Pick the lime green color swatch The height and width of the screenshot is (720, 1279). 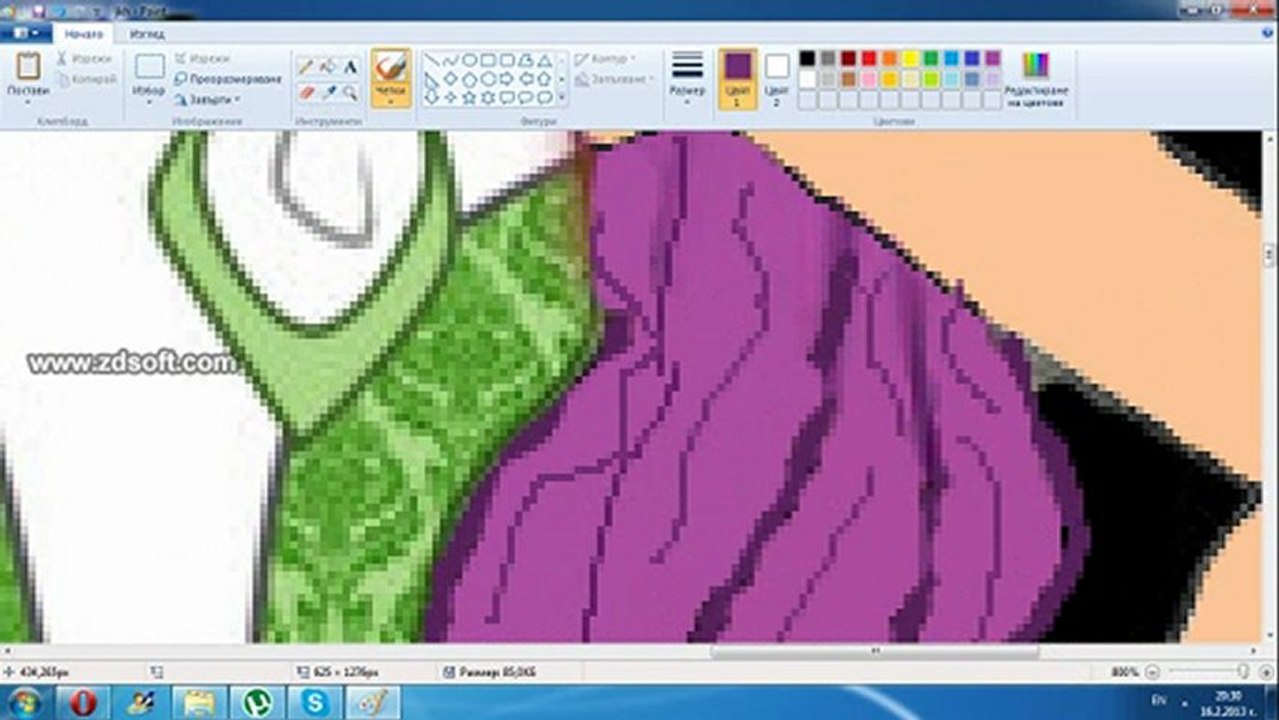click(x=931, y=79)
